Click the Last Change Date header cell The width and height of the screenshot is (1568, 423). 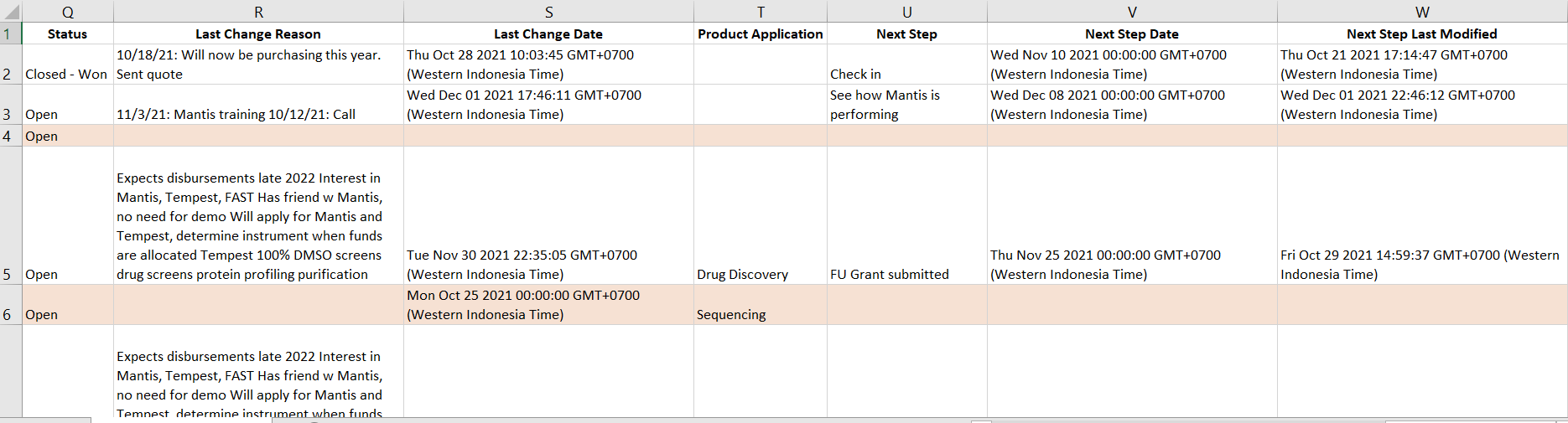click(548, 34)
